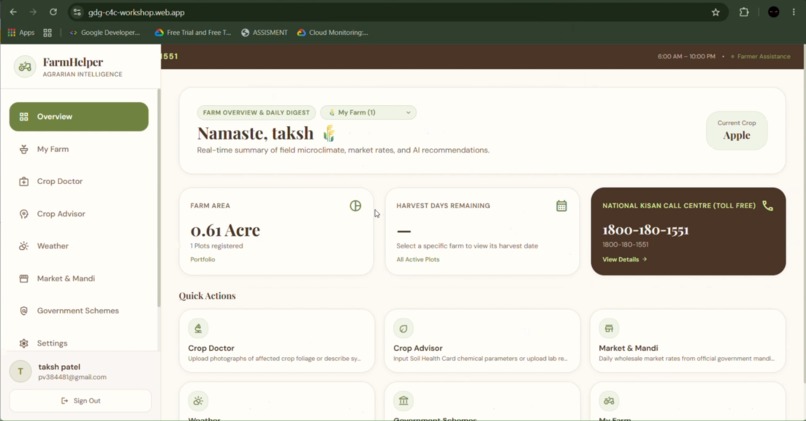
Task: Click the My Farm plant icon
Action: (x=24, y=149)
